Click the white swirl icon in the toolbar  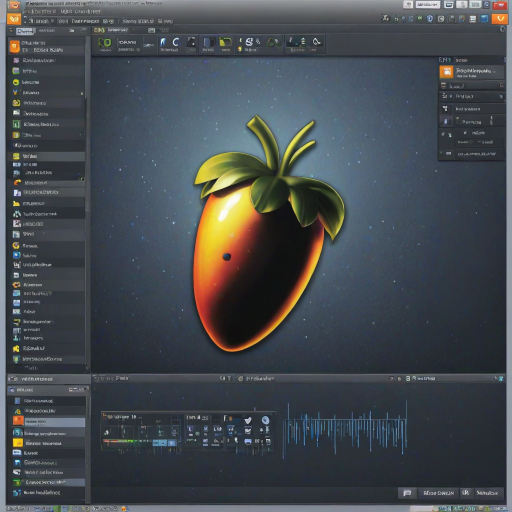[249, 42]
